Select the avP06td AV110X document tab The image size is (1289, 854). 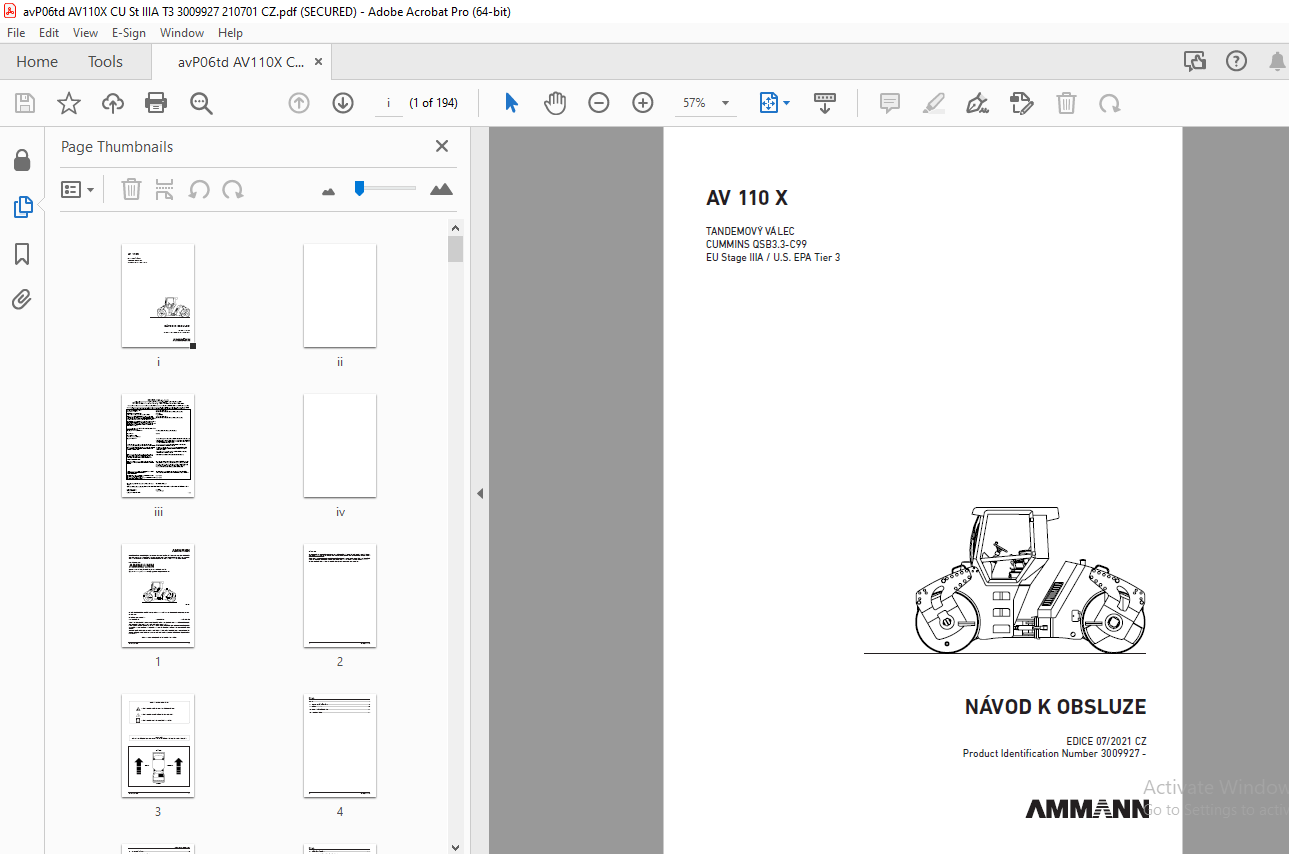tap(241, 61)
